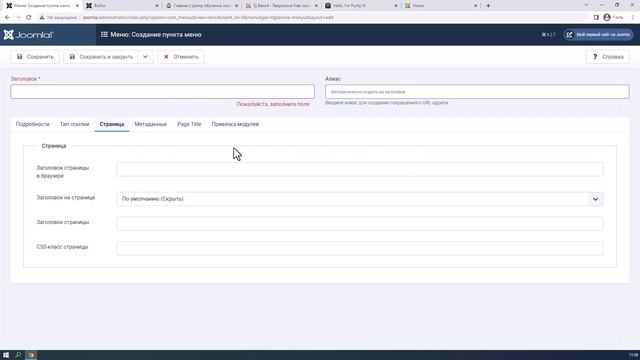
Task: Switch to third browser tab
Action: (x=201, y=6)
